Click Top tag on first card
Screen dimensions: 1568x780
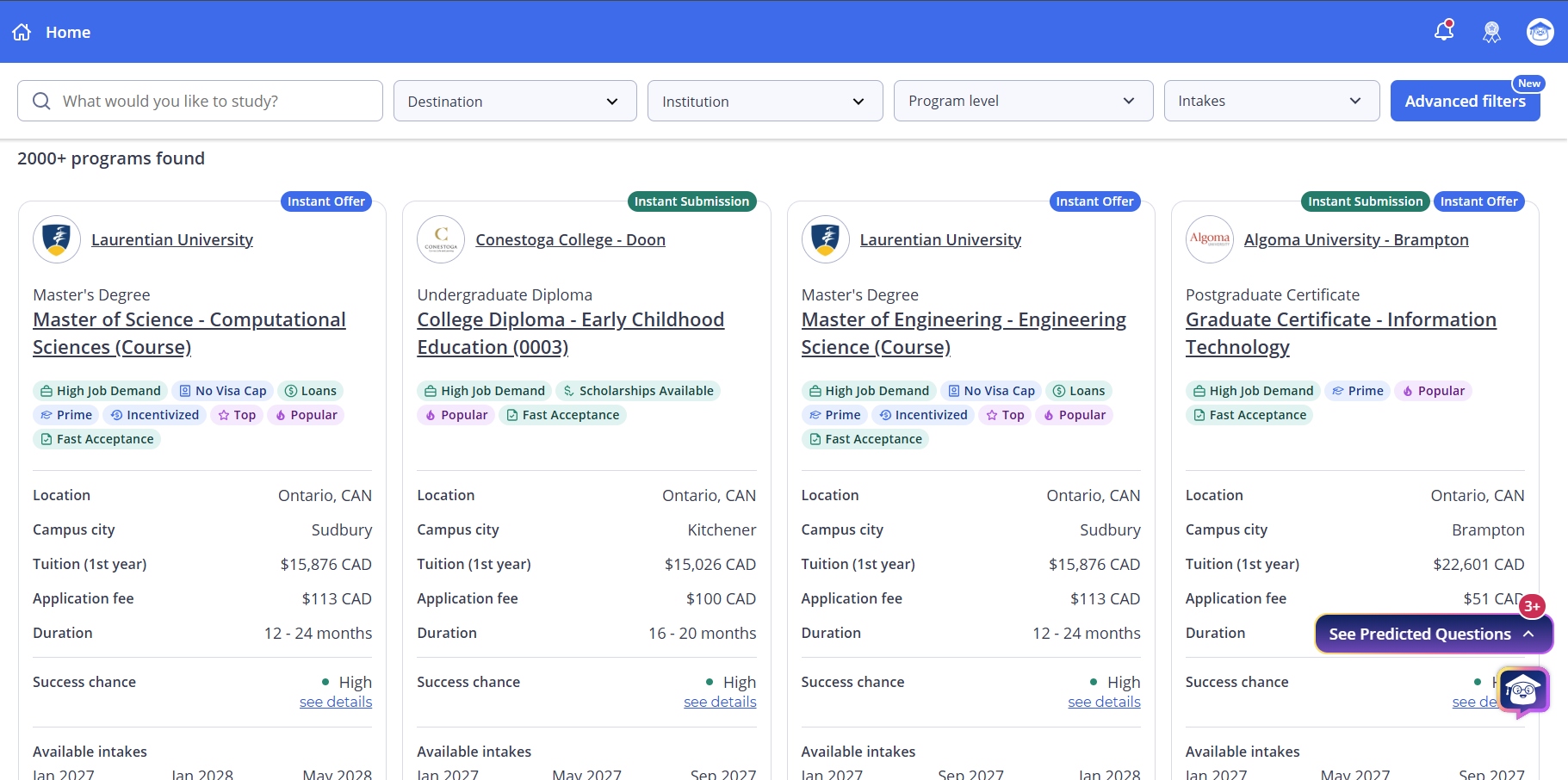click(236, 415)
